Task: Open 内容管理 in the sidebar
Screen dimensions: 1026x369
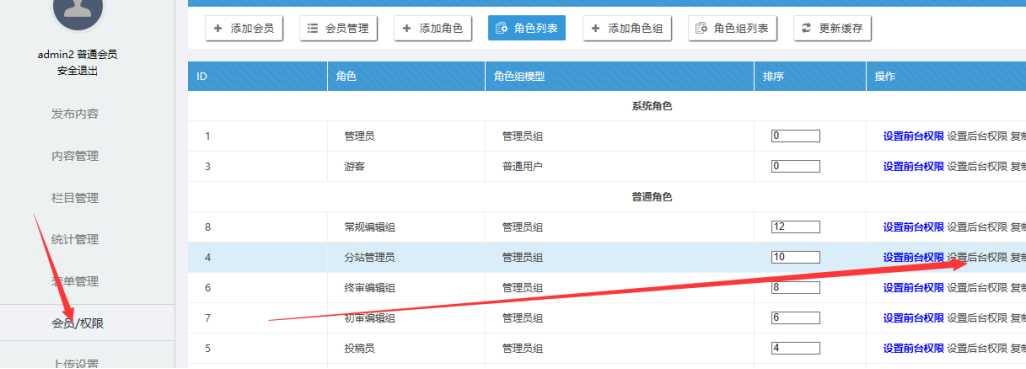Action: [x=75, y=156]
